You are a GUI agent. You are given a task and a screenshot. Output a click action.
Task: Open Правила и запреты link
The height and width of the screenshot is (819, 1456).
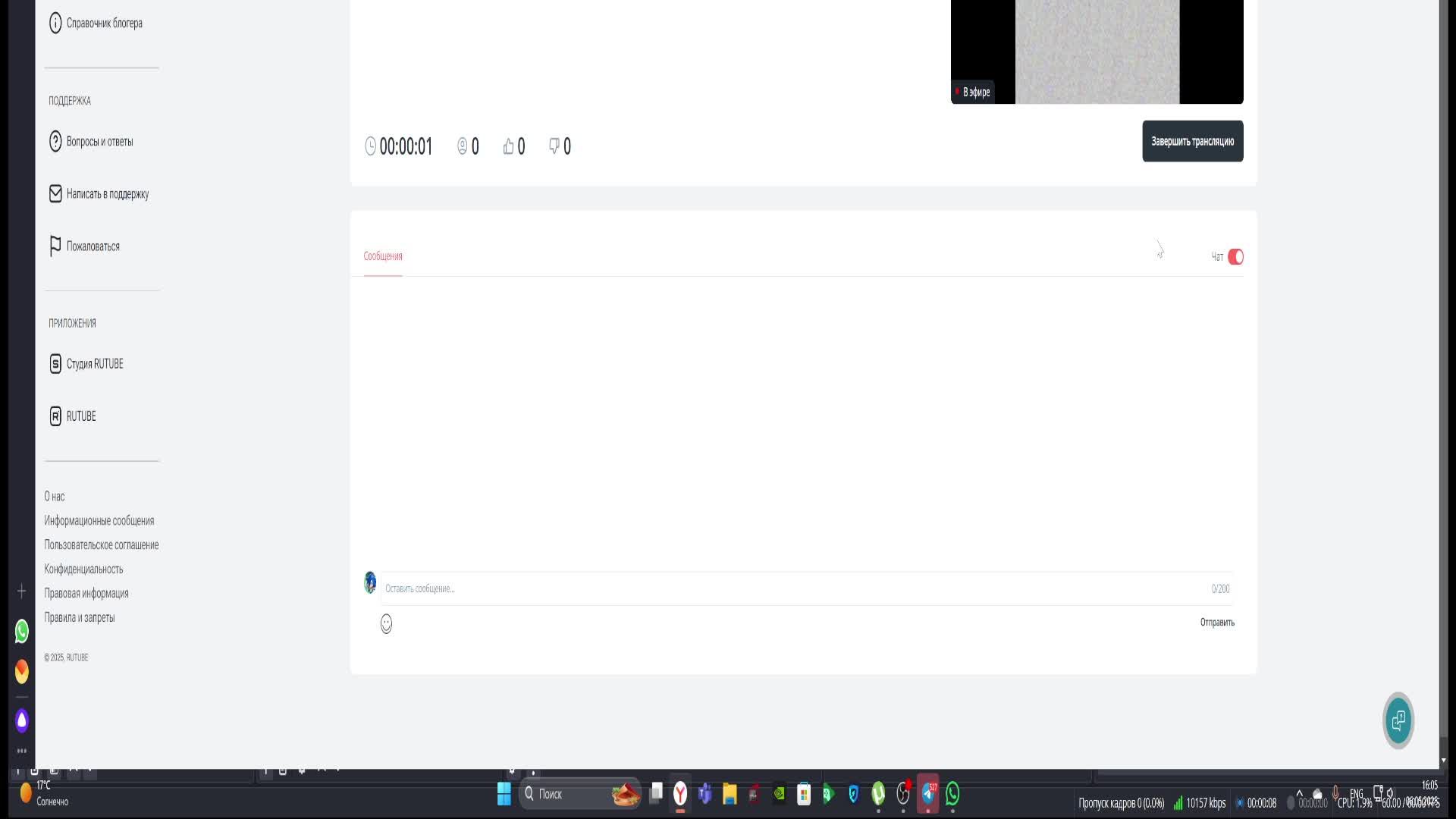click(79, 618)
